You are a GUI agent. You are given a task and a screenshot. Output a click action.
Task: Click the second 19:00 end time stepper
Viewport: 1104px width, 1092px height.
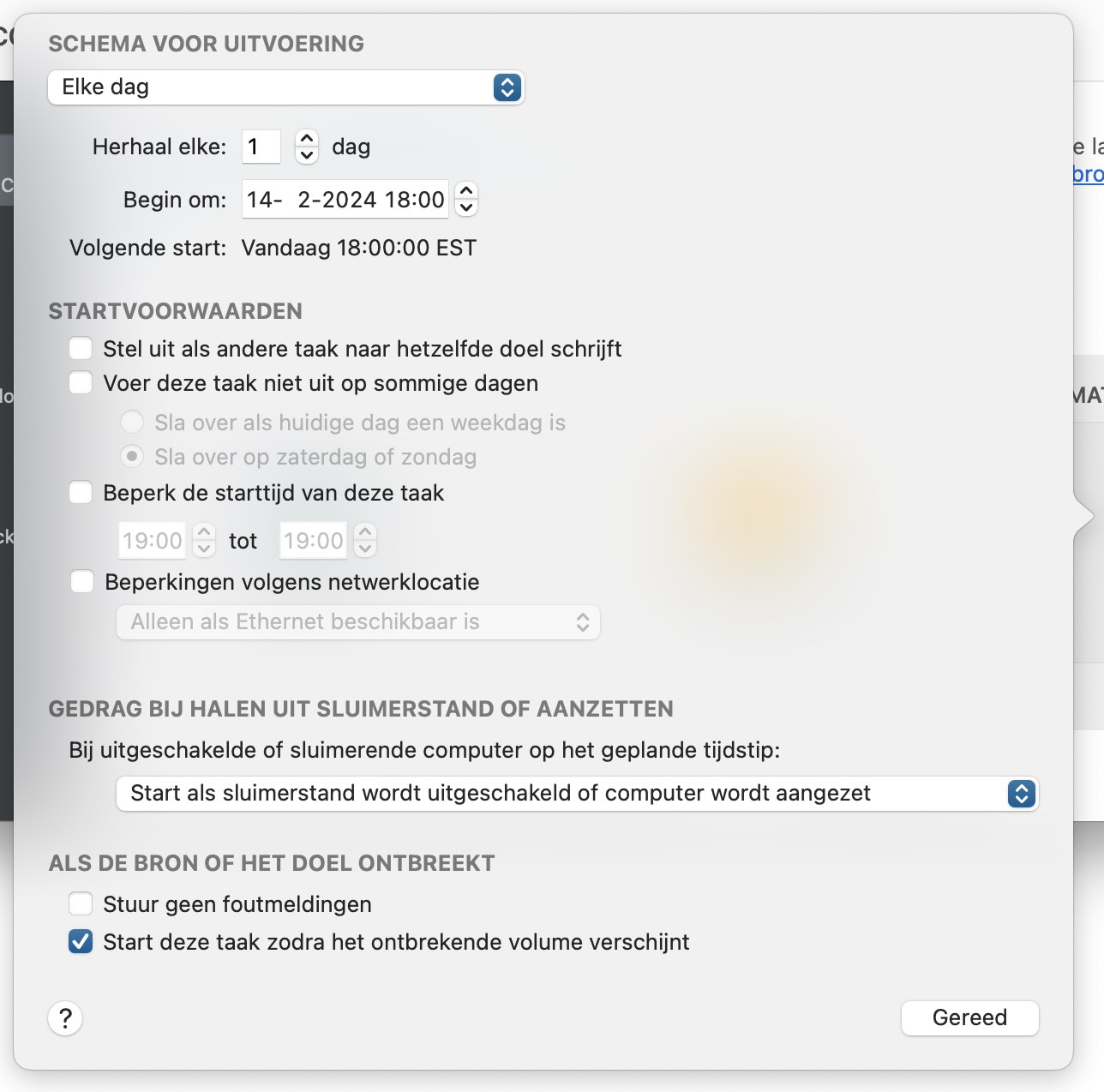365,540
